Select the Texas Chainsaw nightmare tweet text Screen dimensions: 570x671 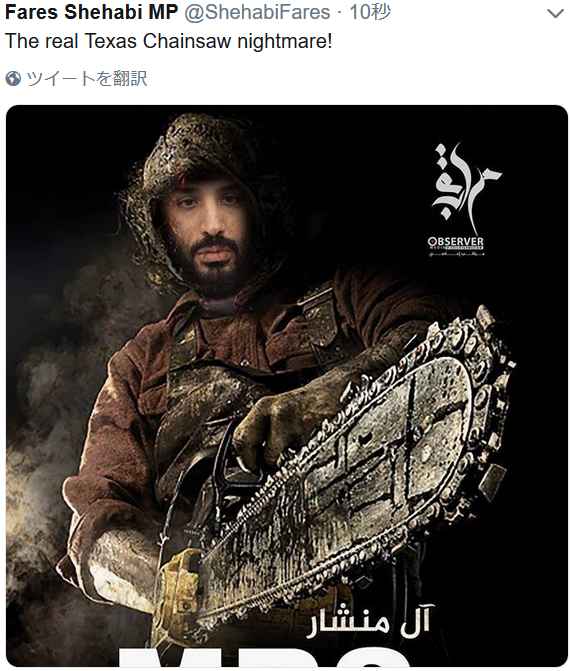[x=169, y=42]
